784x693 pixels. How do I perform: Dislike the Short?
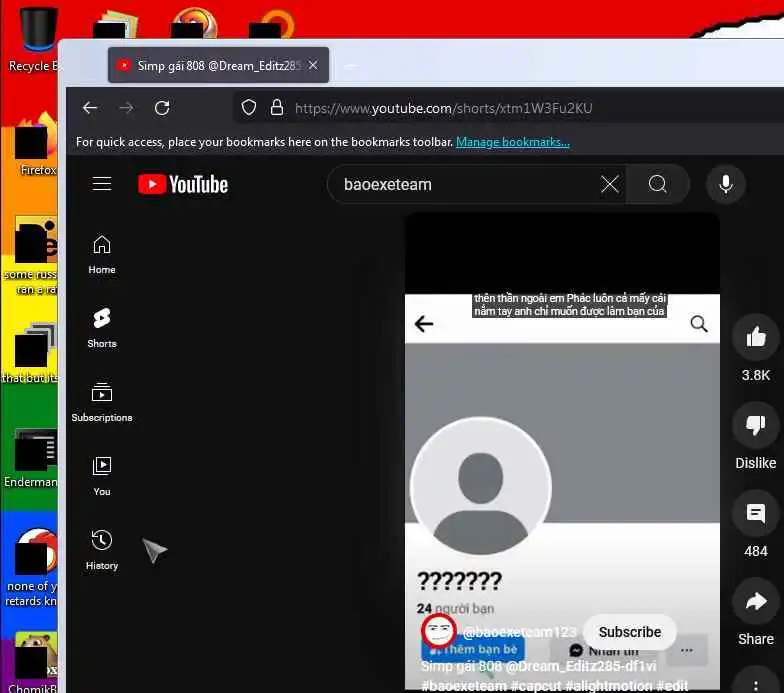click(756, 426)
